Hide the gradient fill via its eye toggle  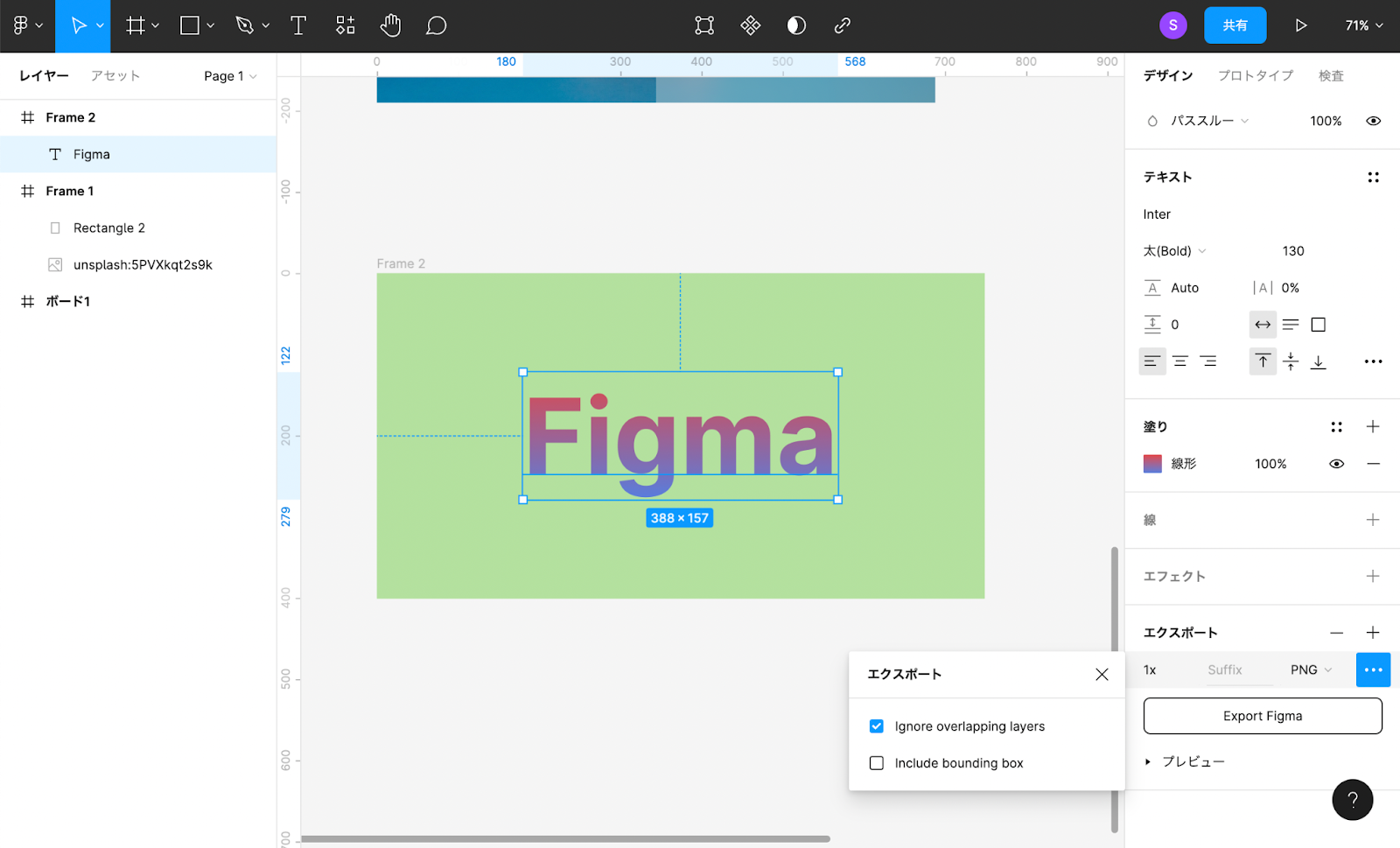1336,464
